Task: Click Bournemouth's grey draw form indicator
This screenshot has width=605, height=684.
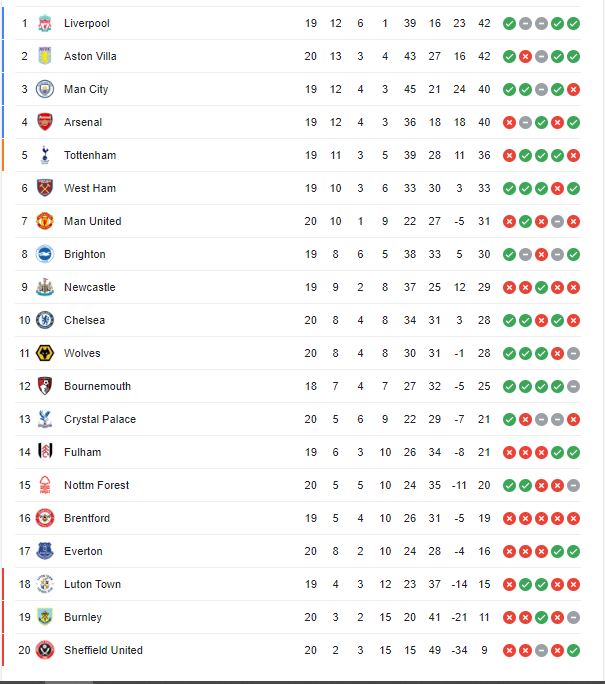Action: (573, 386)
